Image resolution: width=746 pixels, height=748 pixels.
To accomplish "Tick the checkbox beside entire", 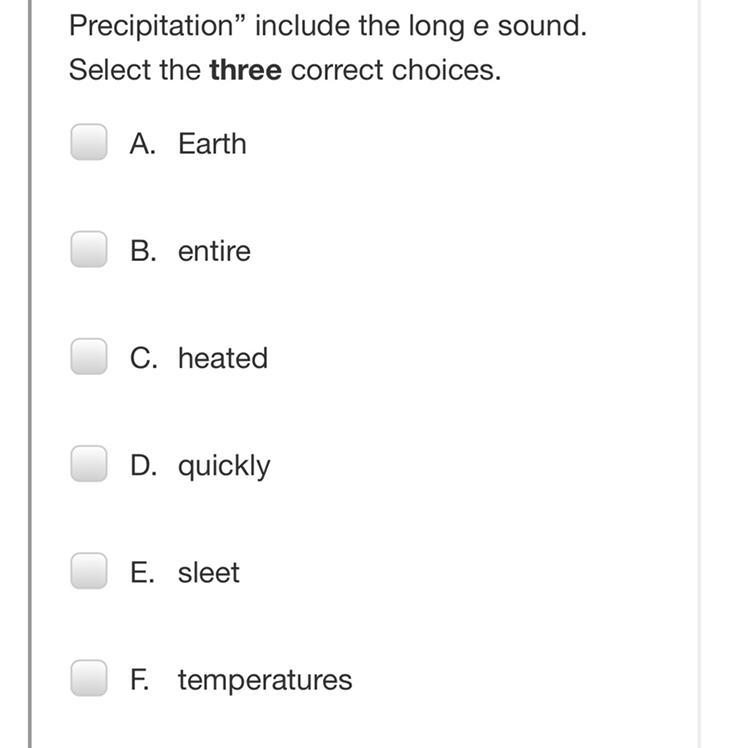I will pyautogui.click(x=88, y=250).
